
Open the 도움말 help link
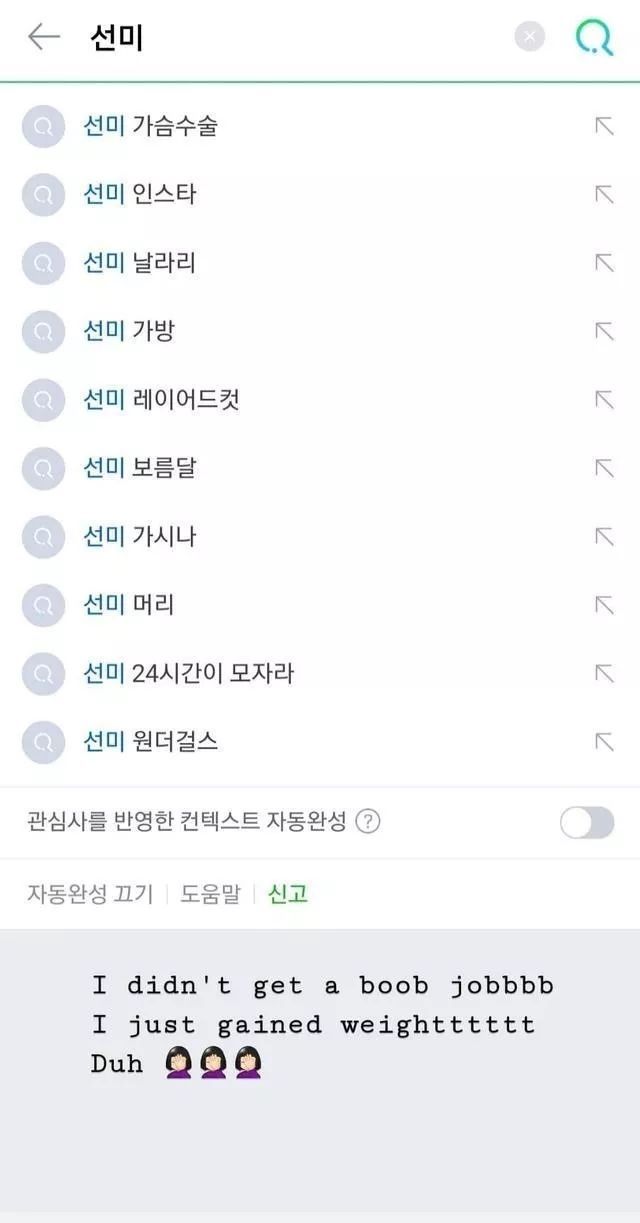point(210,893)
